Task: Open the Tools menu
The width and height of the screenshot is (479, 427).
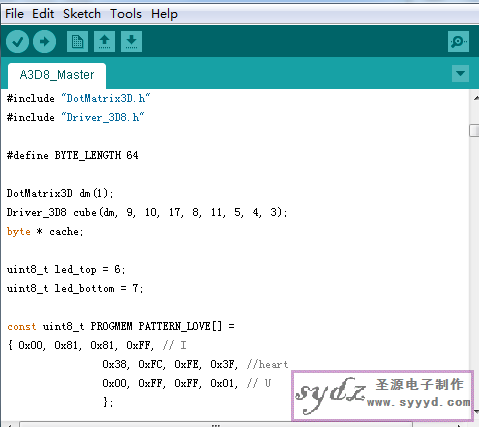Action: pyautogui.click(x=126, y=14)
